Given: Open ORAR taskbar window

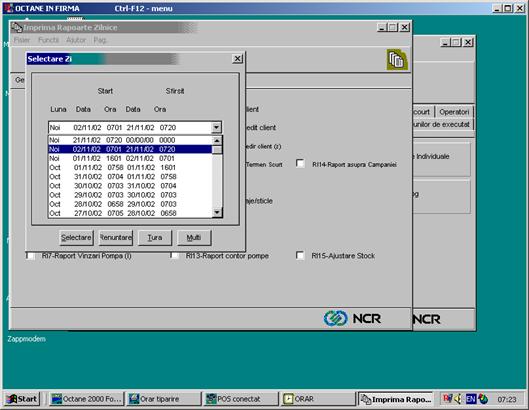Looking at the screenshot, I should click(318, 399).
